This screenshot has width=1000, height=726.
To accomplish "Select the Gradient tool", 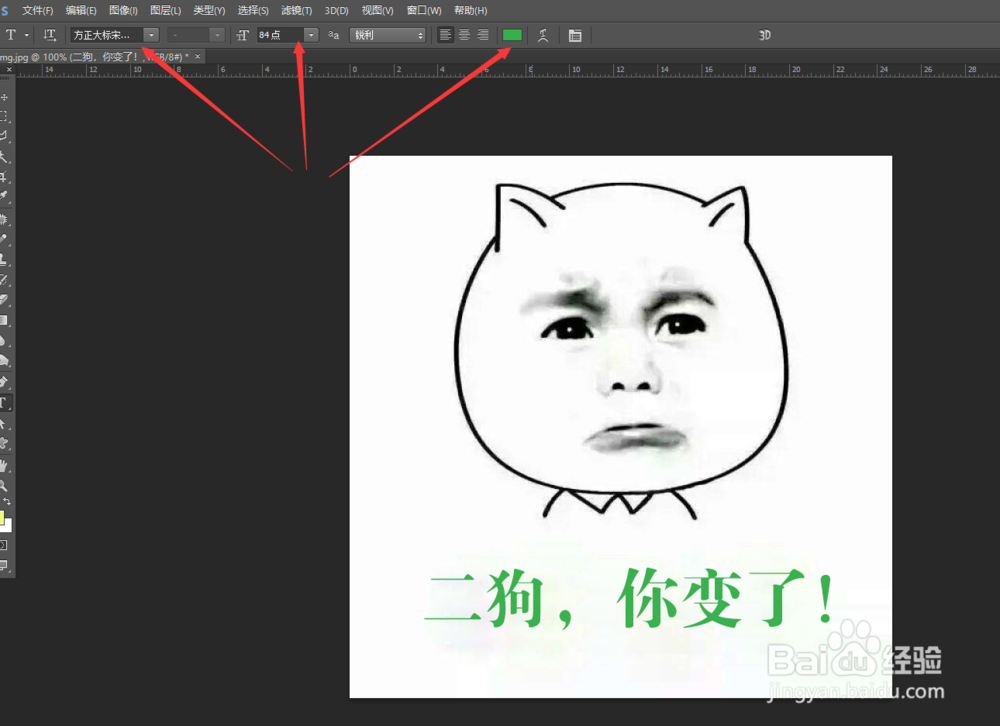I will 4,320.
